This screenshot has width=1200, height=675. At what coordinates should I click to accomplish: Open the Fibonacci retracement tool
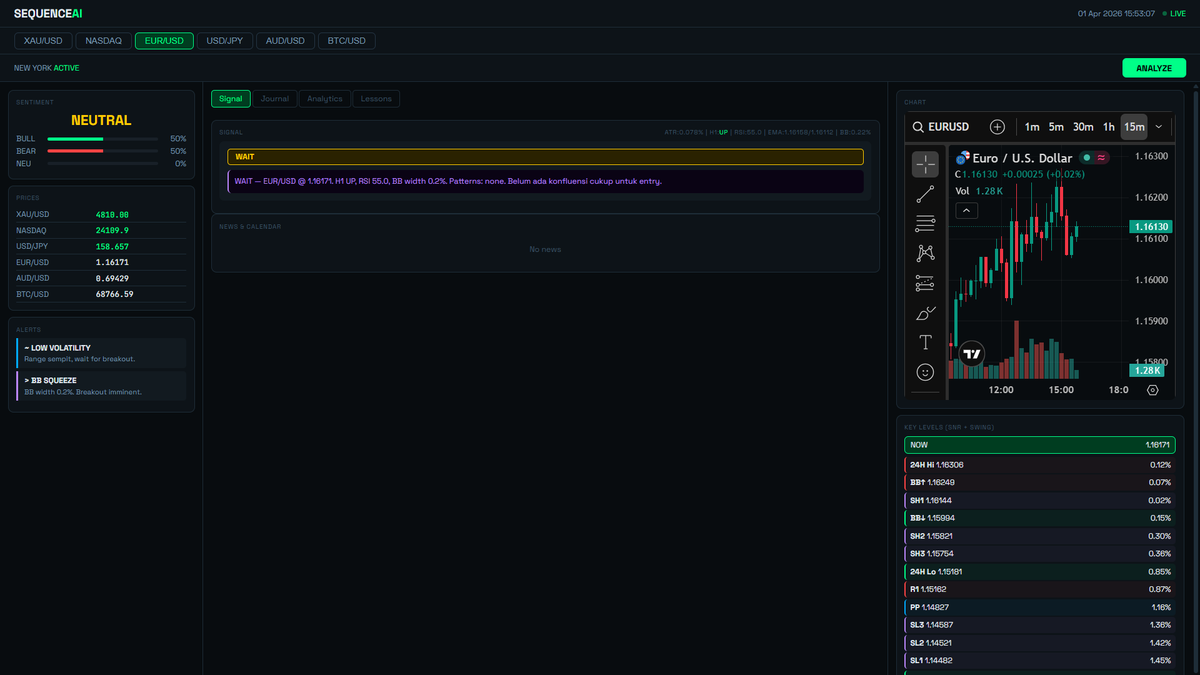(x=925, y=224)
